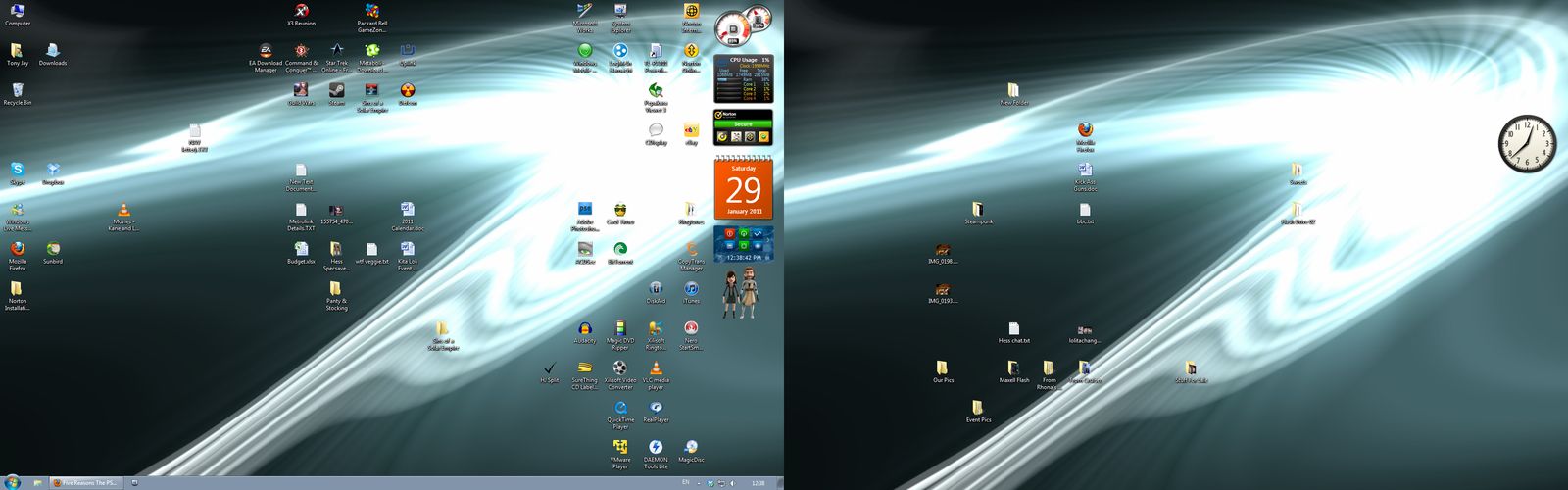Screen dimensions: 1568x490
Task: Select the Computer desktop icon
Action: click(x=18, y=15)
